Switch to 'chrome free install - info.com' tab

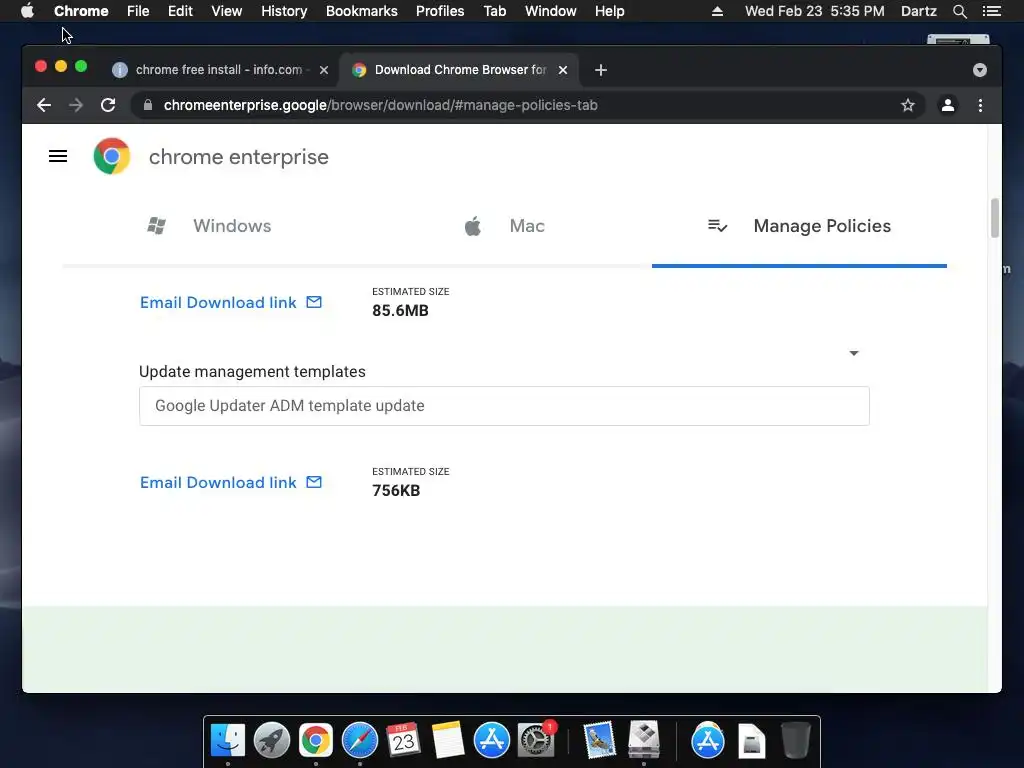click(219, 70)
